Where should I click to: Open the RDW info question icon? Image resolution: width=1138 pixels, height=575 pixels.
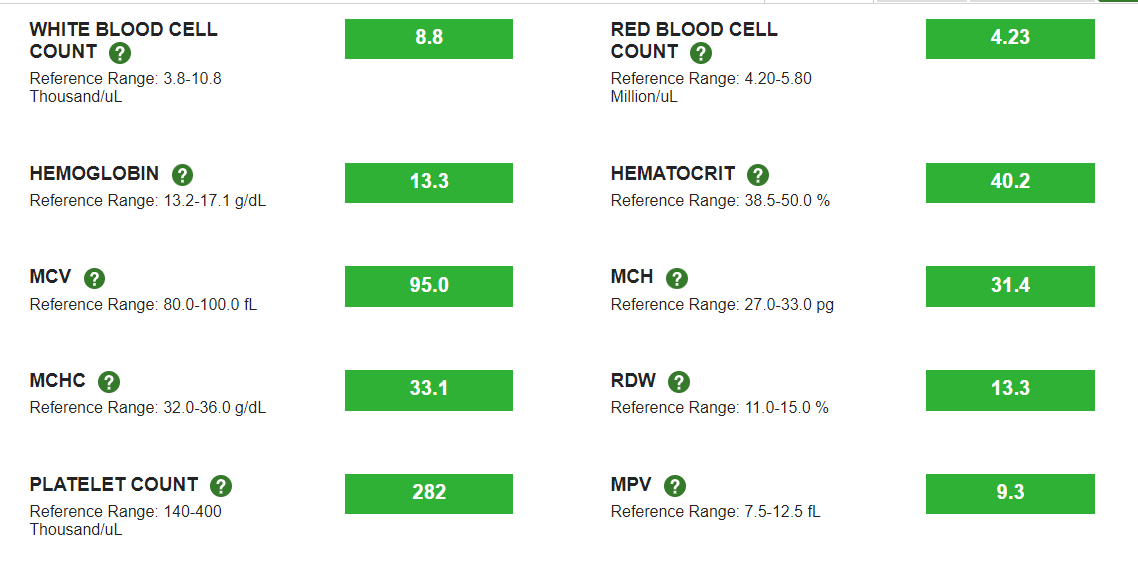679,382
